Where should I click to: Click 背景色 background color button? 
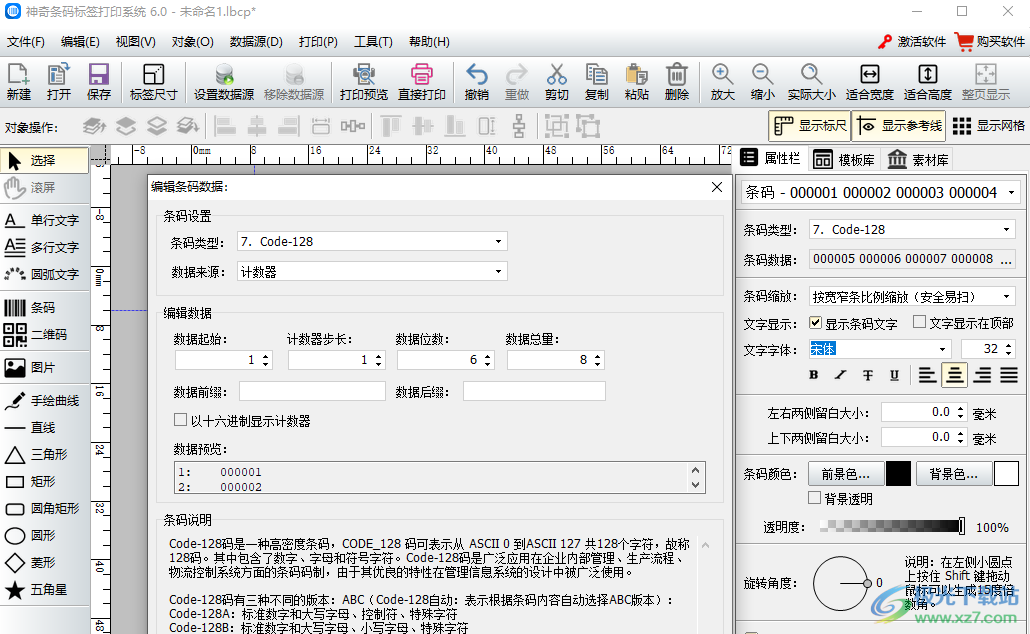click(x=953, y=474)
